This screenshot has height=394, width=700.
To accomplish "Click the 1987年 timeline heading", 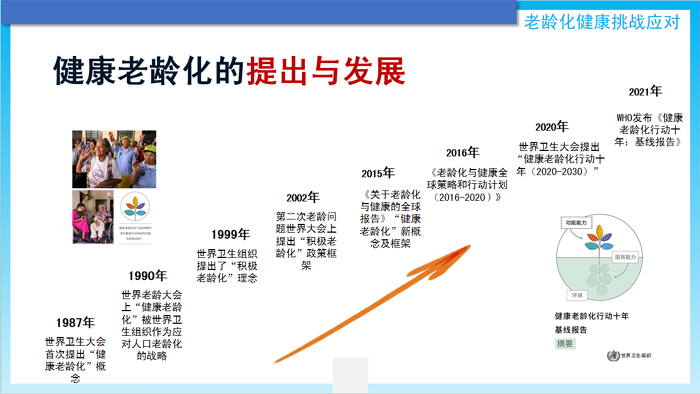I will (x=75, y=322).
